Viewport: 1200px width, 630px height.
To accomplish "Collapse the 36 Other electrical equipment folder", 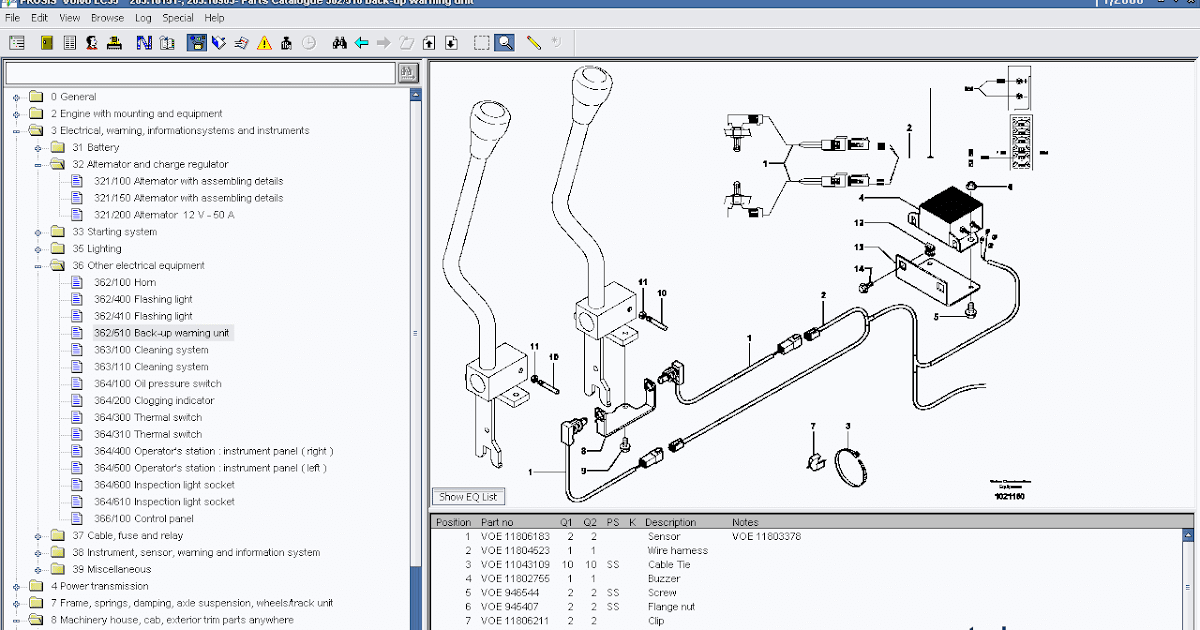I will coord(38,266).
